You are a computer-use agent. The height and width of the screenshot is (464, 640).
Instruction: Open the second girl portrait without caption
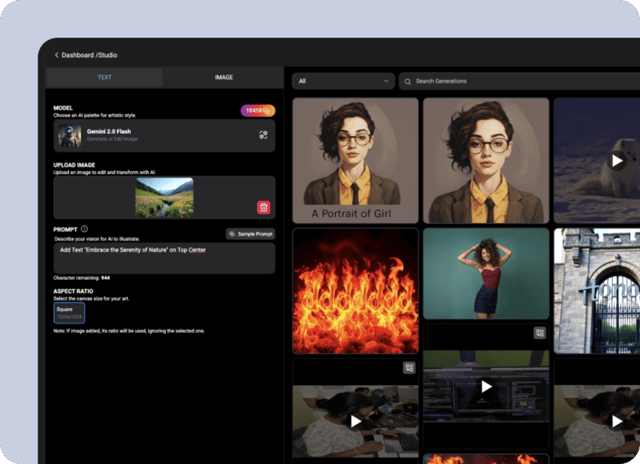(x=486, y=160)
